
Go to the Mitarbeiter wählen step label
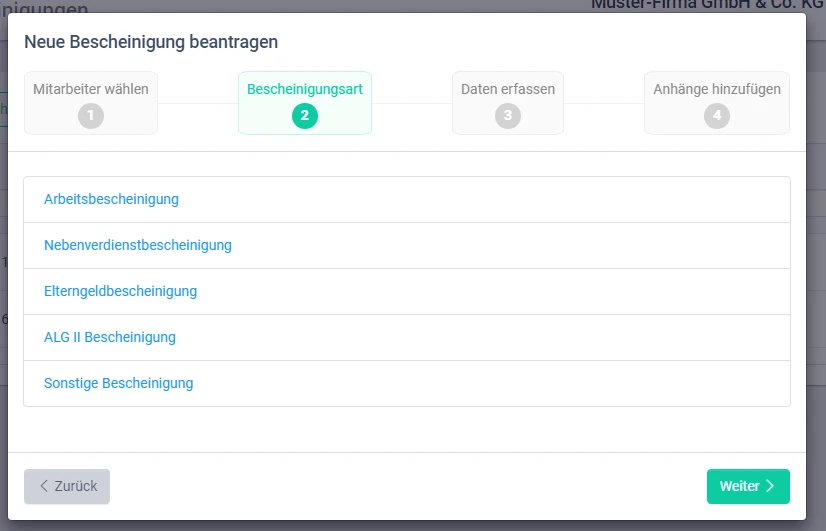91,89
